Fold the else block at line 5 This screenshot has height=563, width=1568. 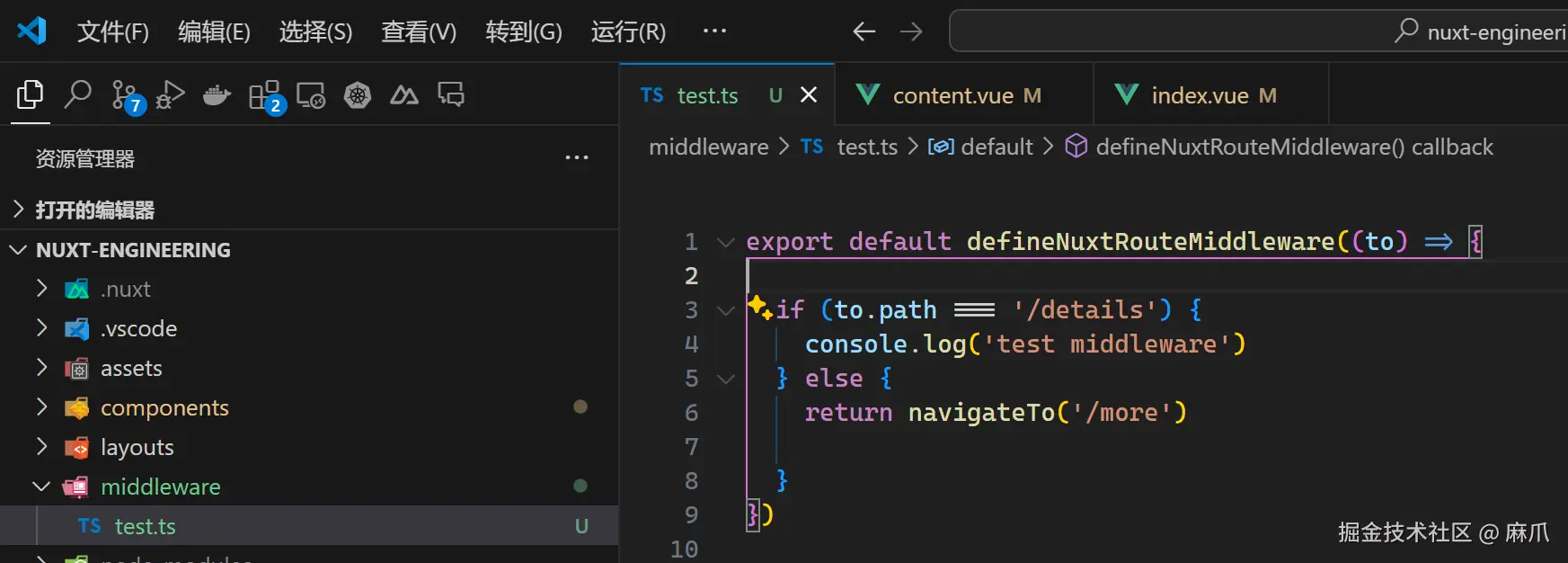tap(725, 379)
